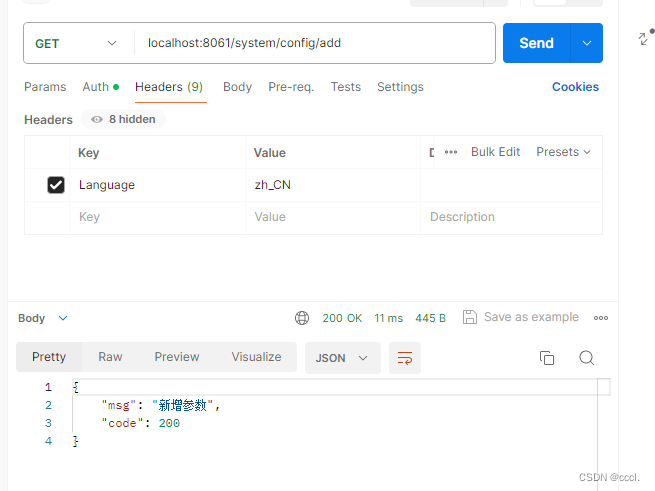The height and width of the screenshot is (491, 655).
Task: Click the copy response icon
Action: click(547, 358)
